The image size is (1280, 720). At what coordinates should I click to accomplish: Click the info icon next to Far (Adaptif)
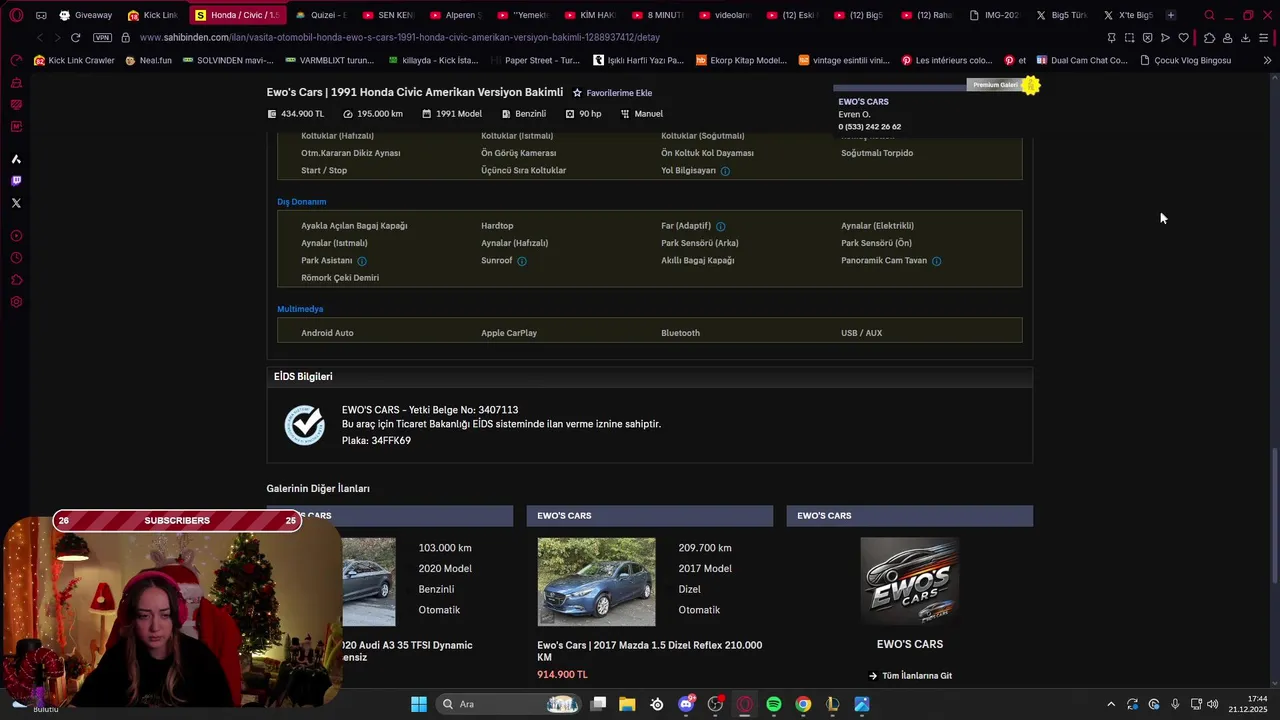pyautogui.click(x=720, y=226)
